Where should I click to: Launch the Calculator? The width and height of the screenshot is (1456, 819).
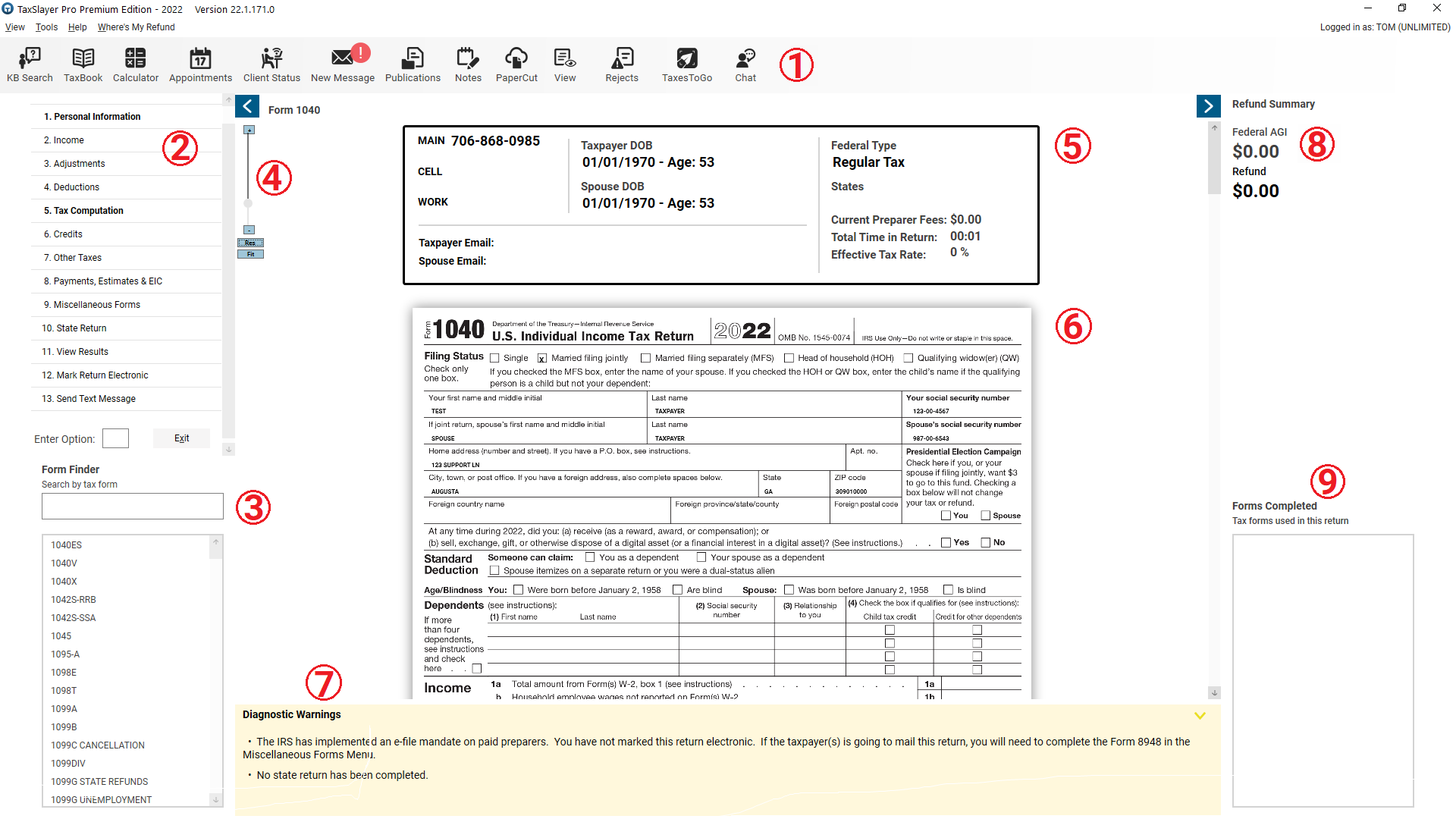click(x=135, y=65)
